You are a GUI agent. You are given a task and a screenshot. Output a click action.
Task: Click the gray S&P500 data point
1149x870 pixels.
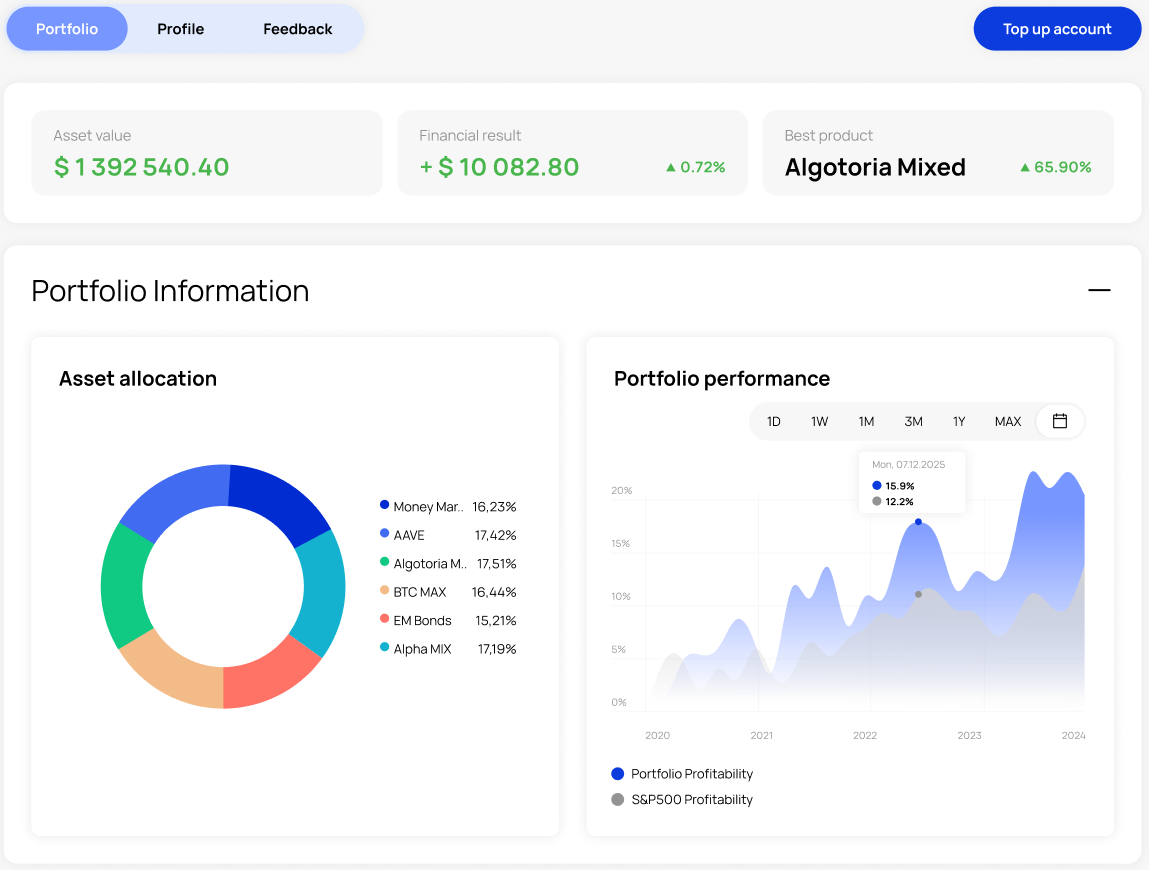[x=918, y=594]
